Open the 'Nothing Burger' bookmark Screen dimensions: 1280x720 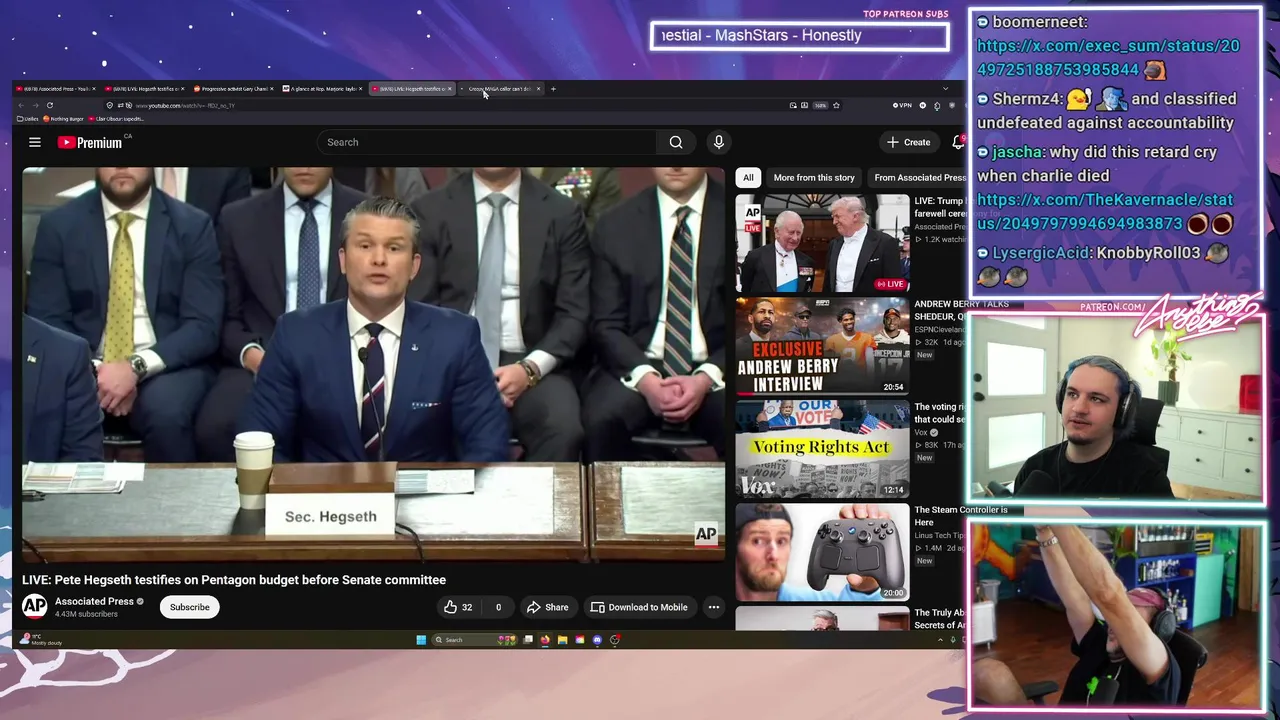[64, 119]
